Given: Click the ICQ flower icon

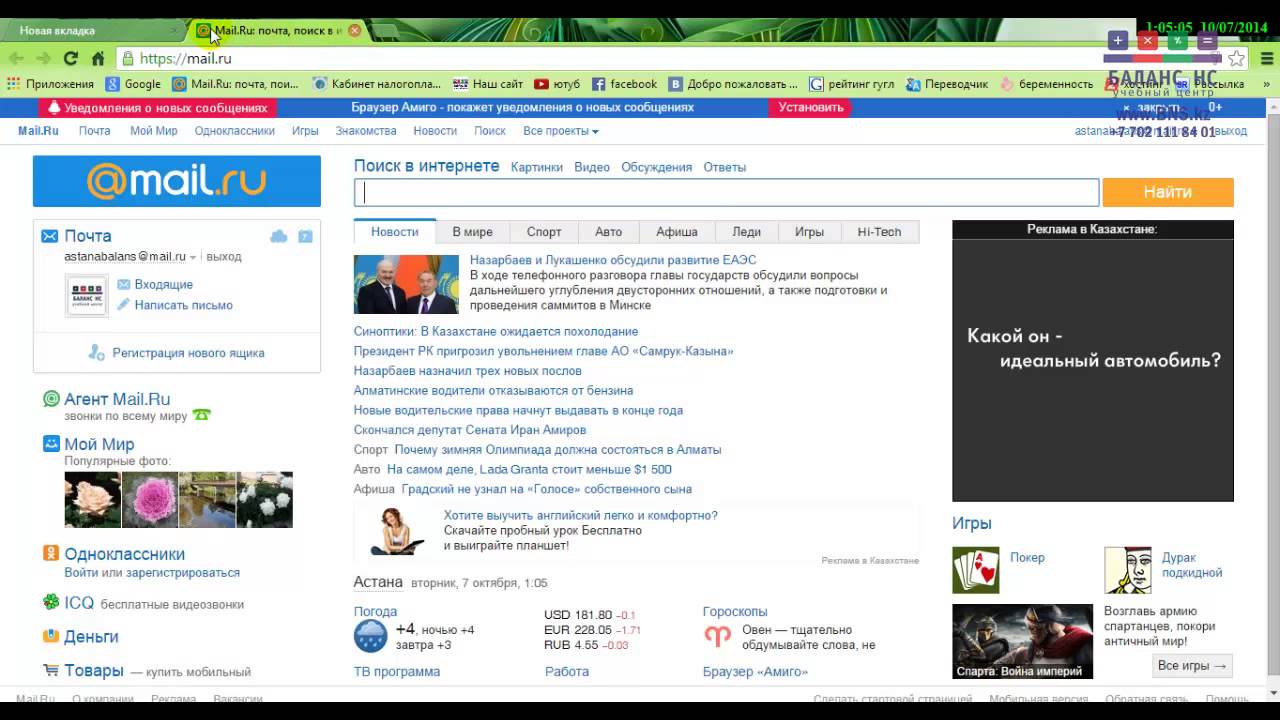Looking at the screenshot, I should [x=51, y=602].
